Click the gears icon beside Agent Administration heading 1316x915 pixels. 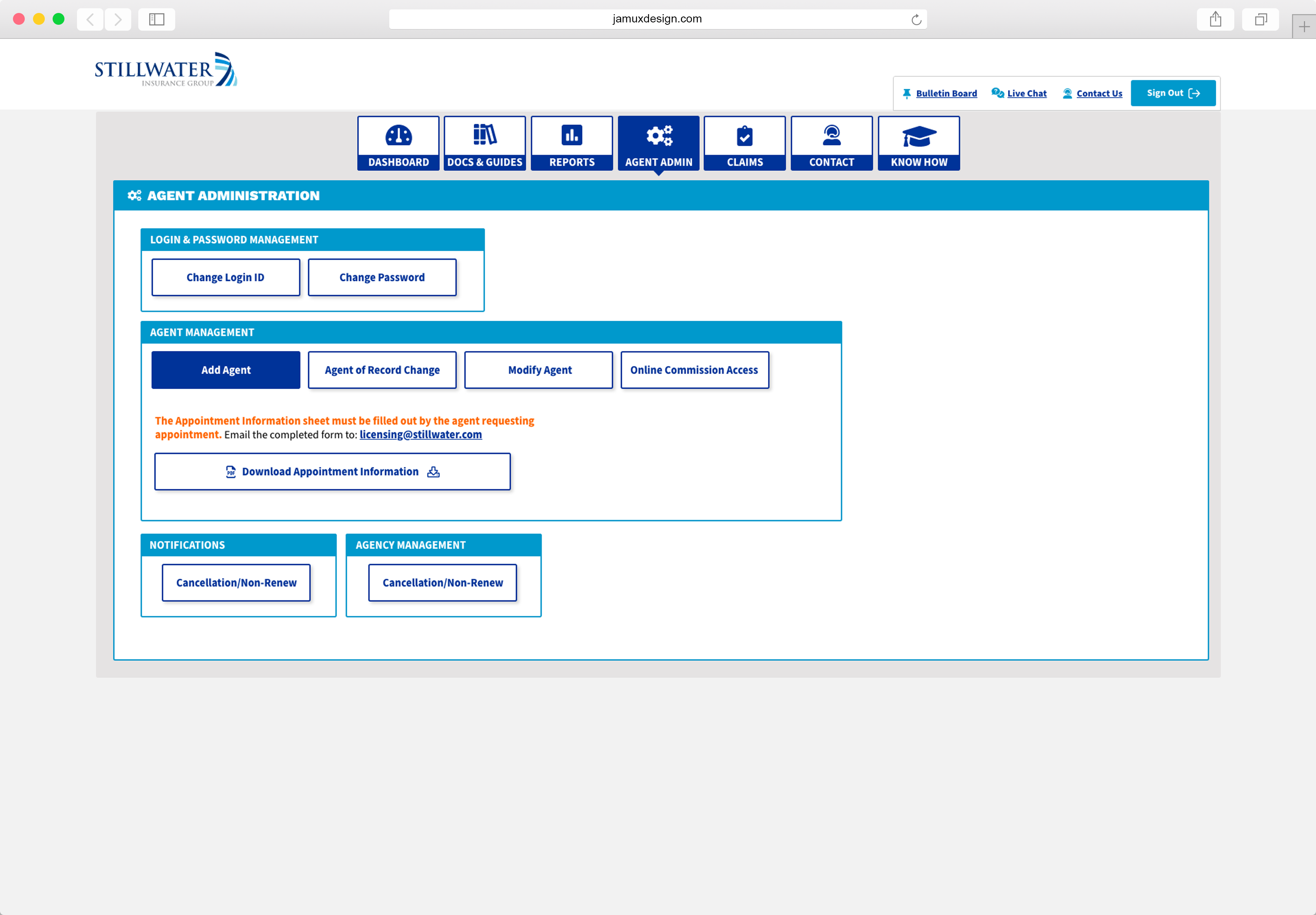134,195
